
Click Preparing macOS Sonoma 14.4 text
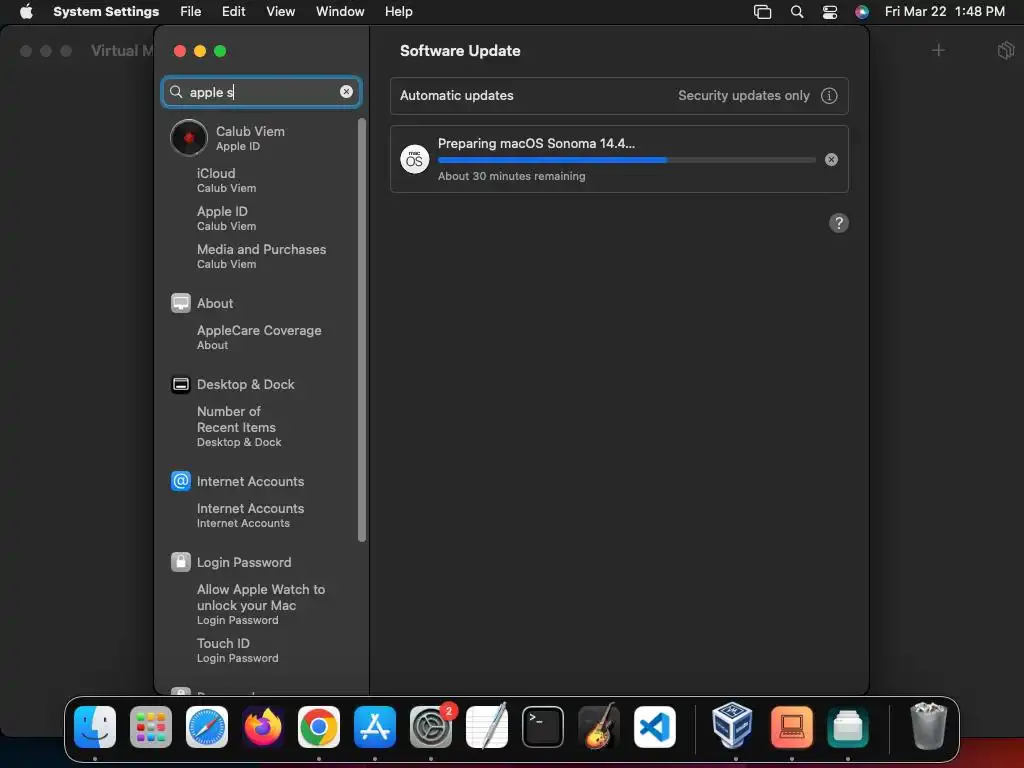point(536,143)
